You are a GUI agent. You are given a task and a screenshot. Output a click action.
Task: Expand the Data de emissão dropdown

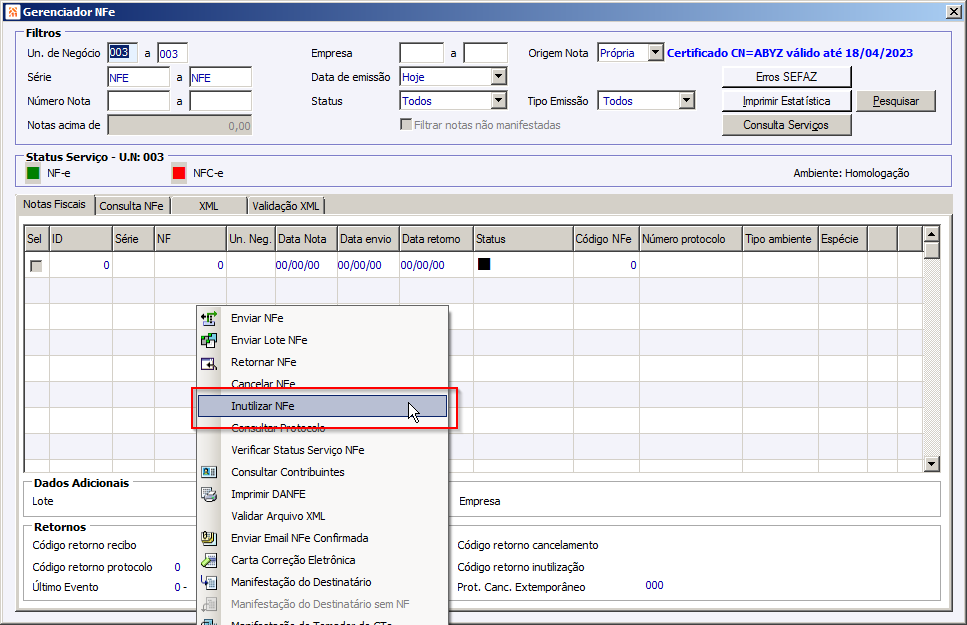pyautogui.click(x=499, y=77)
